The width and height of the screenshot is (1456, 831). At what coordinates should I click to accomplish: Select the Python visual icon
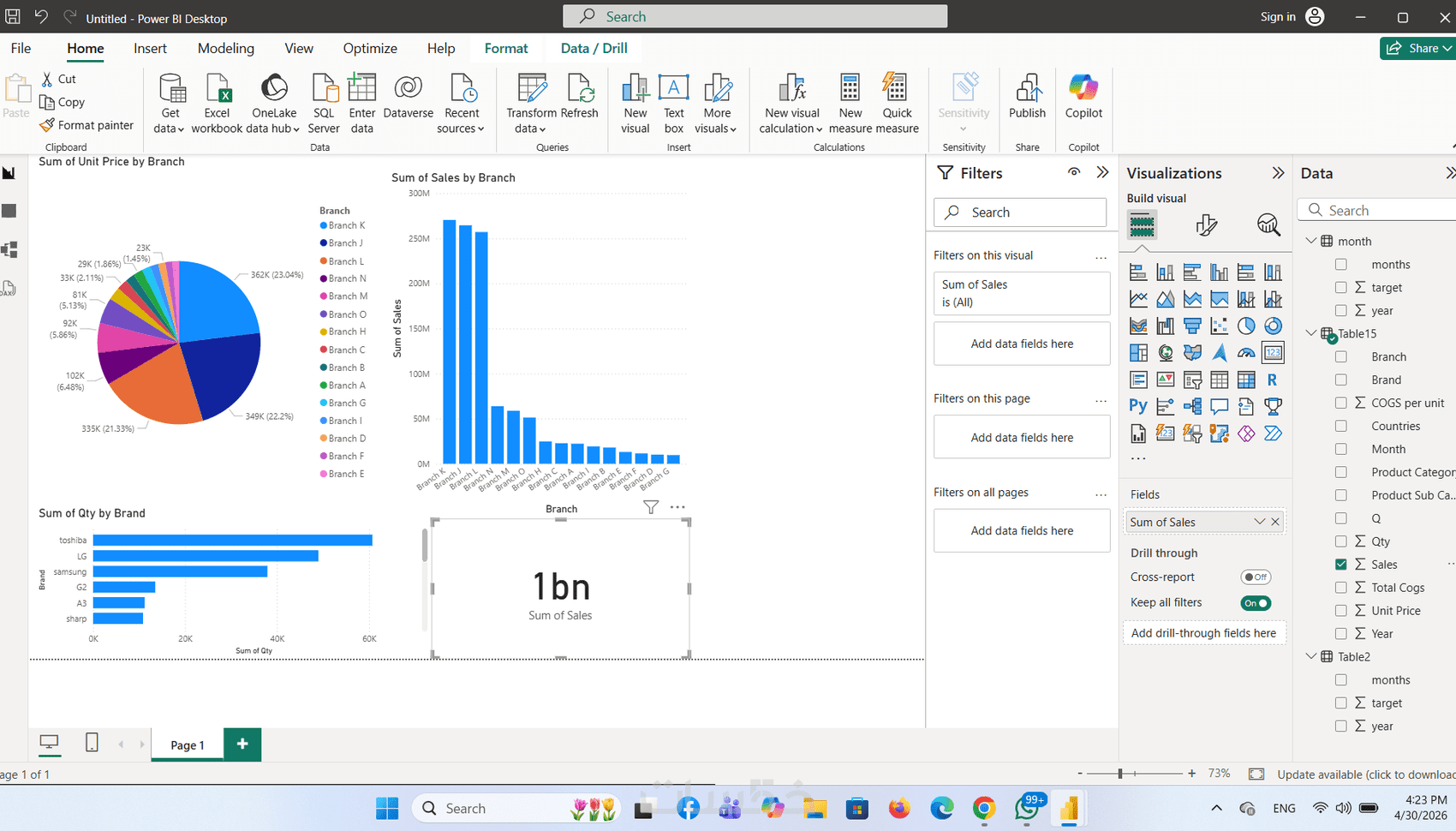1138,406
